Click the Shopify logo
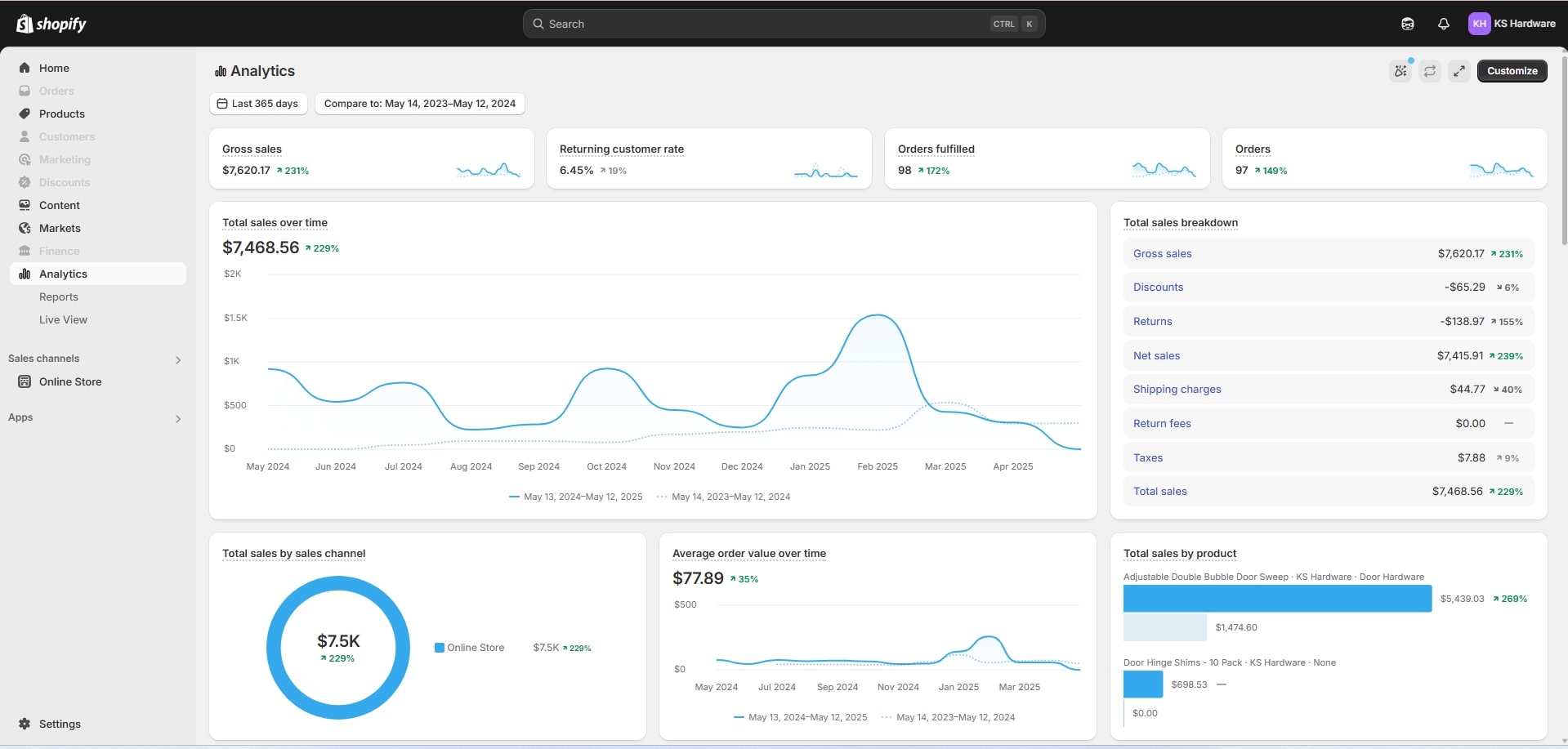This screenshot has height=749, width=1568. [51, 24]
